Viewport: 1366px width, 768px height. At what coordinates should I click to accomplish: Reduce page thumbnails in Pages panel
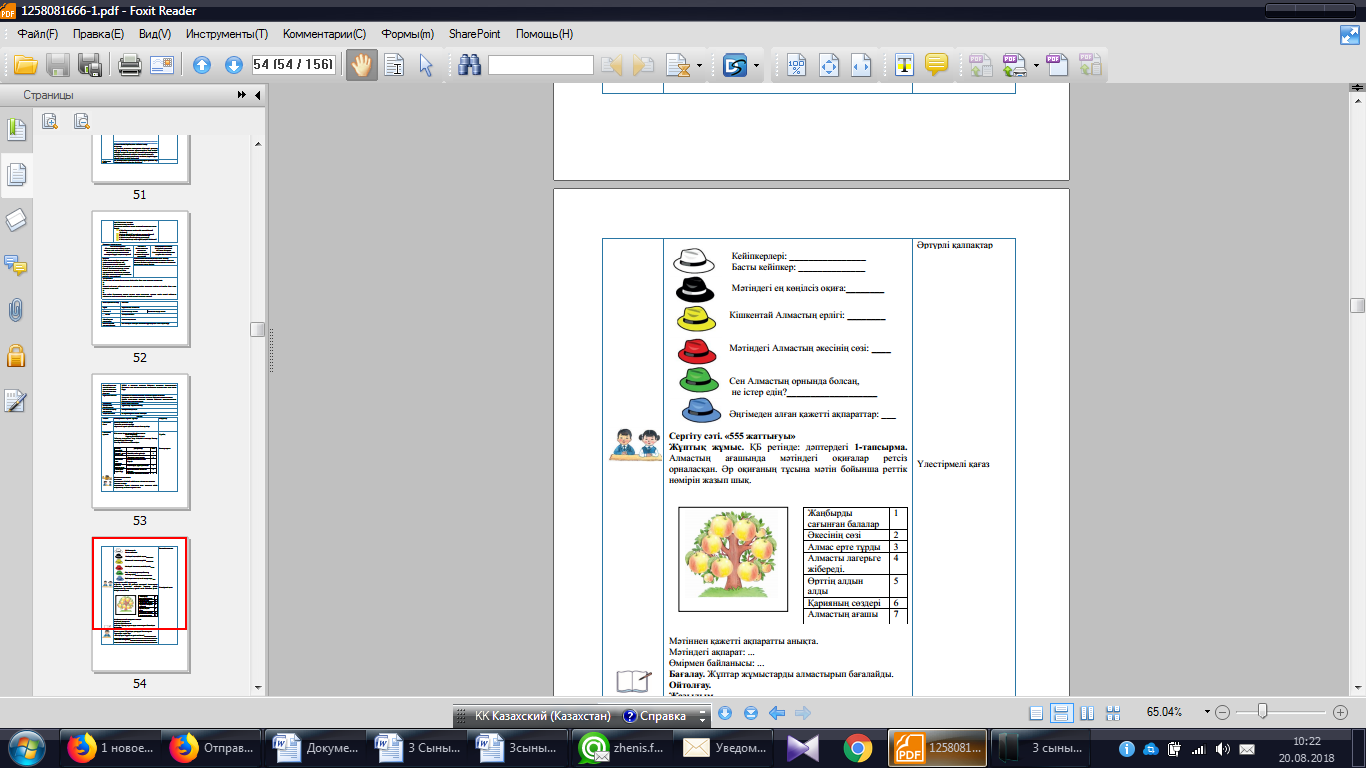82,121
